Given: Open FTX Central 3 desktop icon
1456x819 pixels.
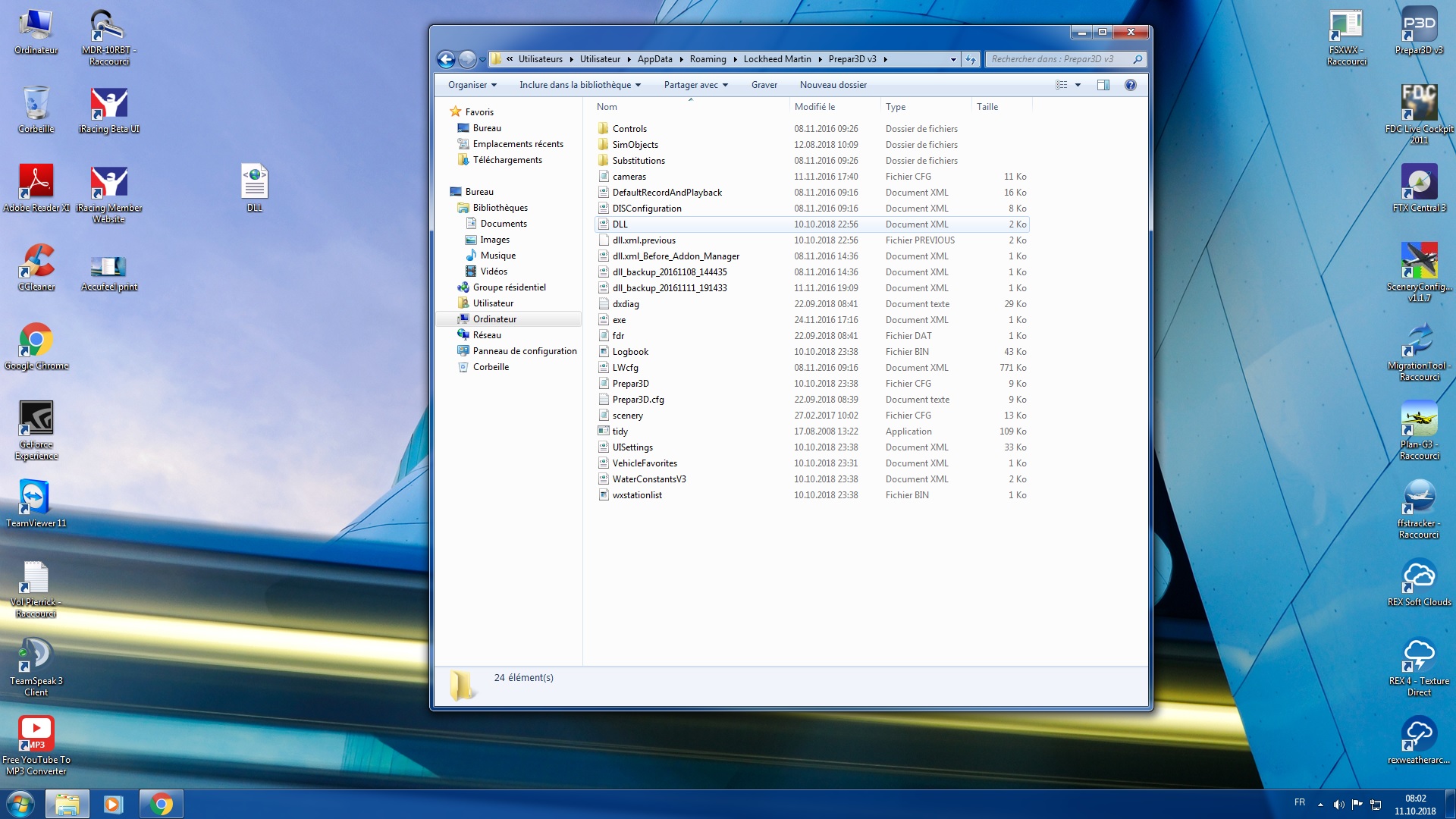Looking at the screenshot, I should point(1419,188).
